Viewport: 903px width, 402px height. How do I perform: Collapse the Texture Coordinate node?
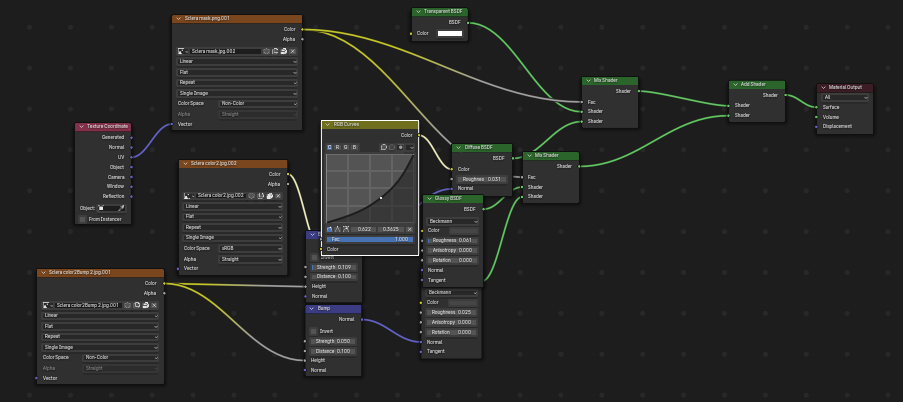(82, 127)
